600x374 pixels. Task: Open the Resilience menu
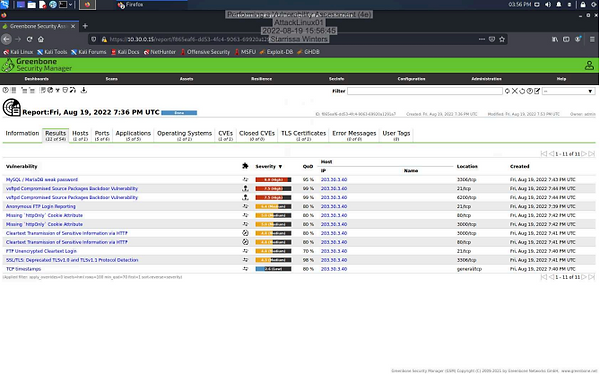pyautogui.click(x=261, y=79)
